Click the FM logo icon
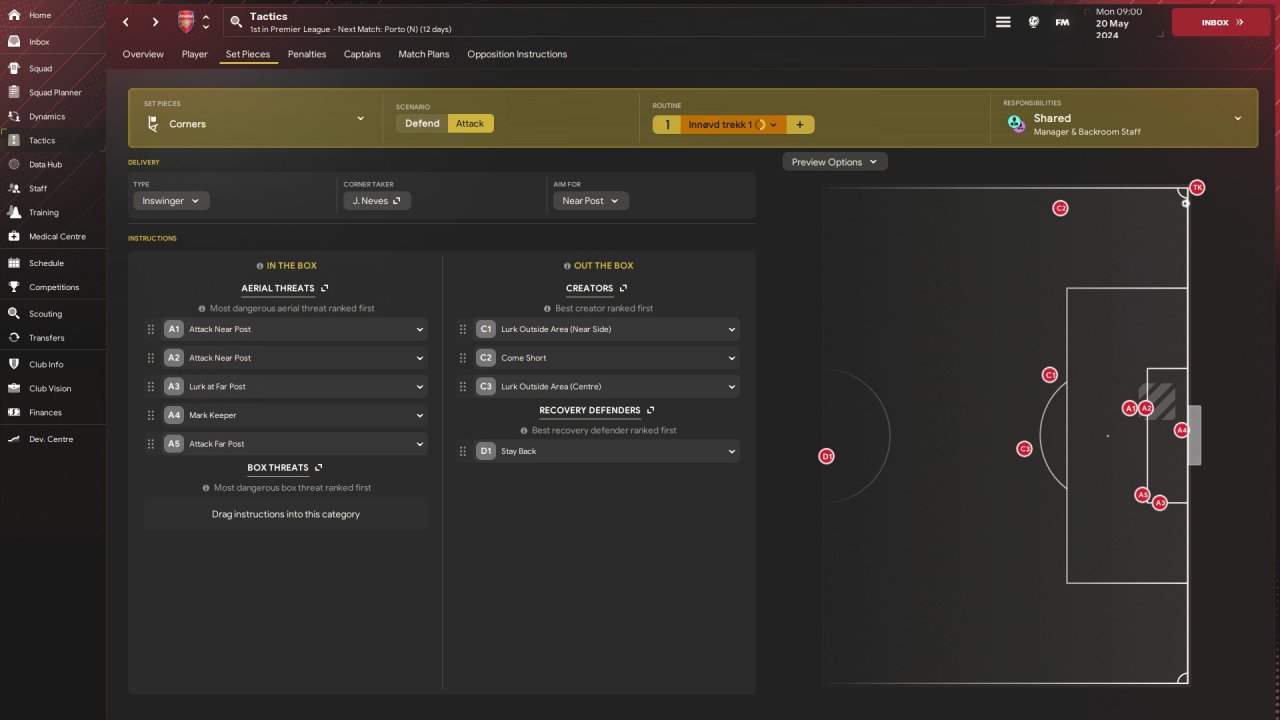The height and width of the screenshot is (720, 1280). click(1062, 22)
